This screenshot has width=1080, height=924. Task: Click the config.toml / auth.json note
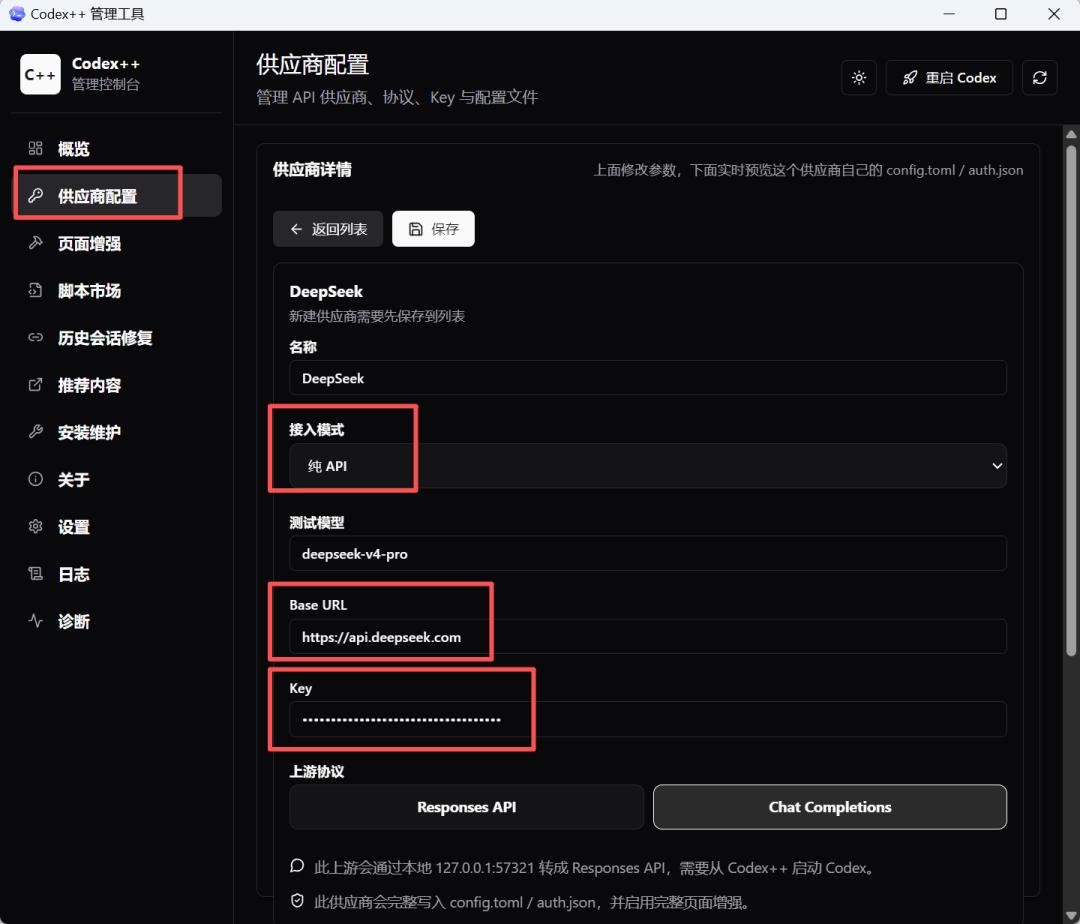point(533,902)
